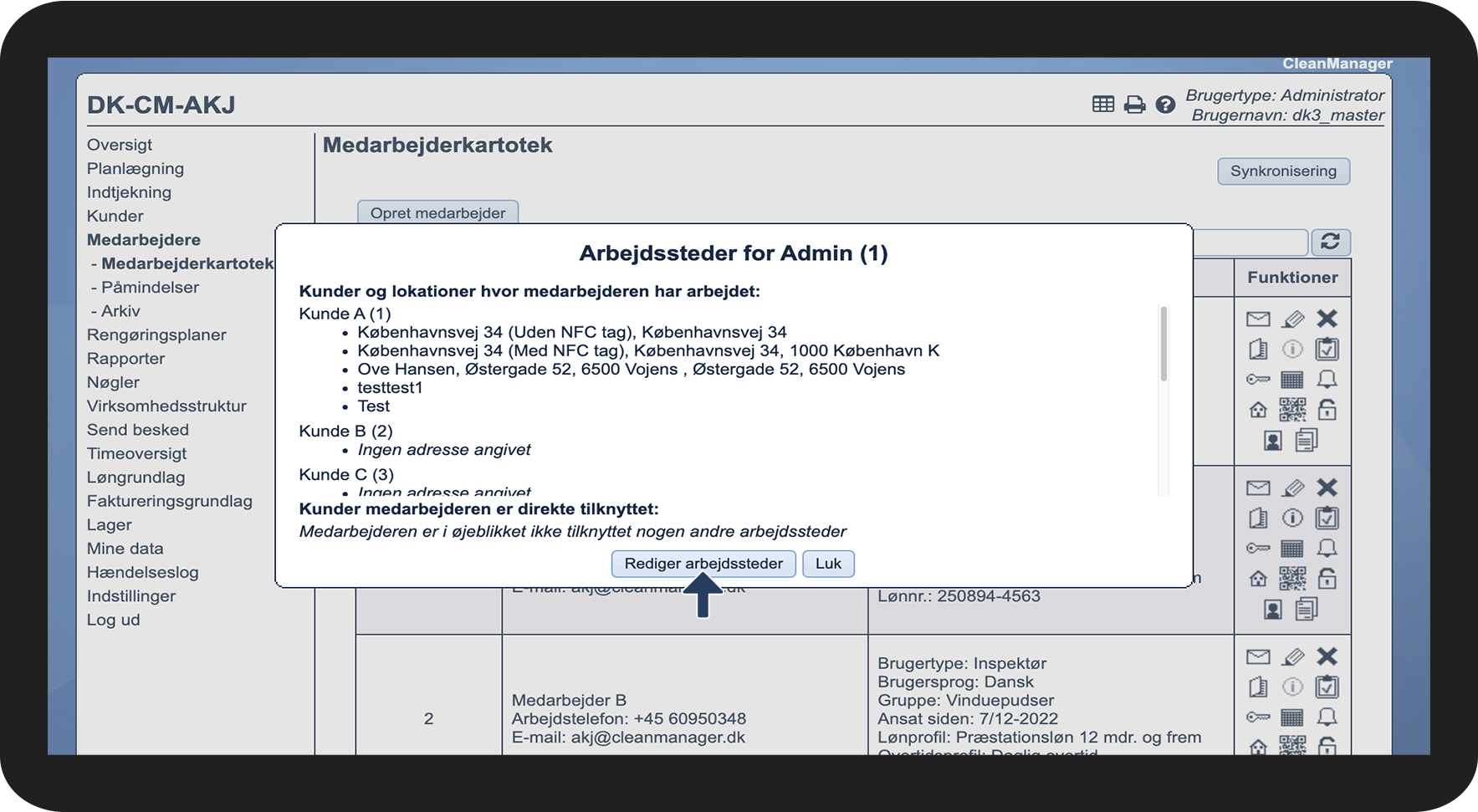Click the clipboard checkmark icon in the top Funktioner row

tap(1327, 349)
